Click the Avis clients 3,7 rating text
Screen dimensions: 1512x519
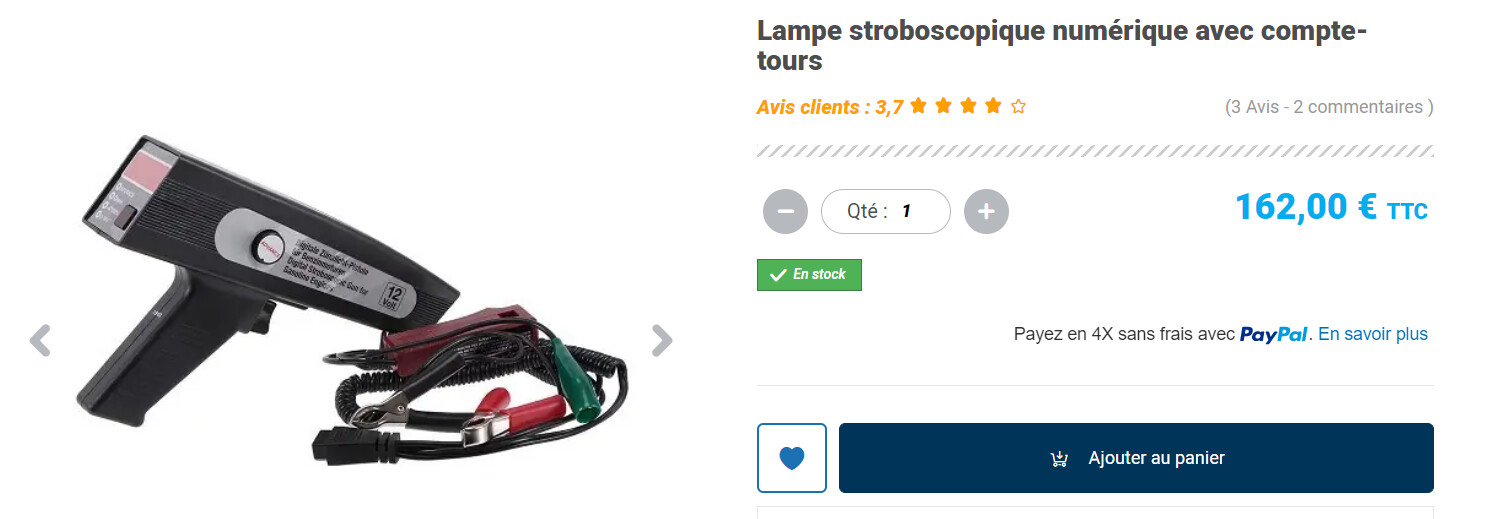point(830,107)
